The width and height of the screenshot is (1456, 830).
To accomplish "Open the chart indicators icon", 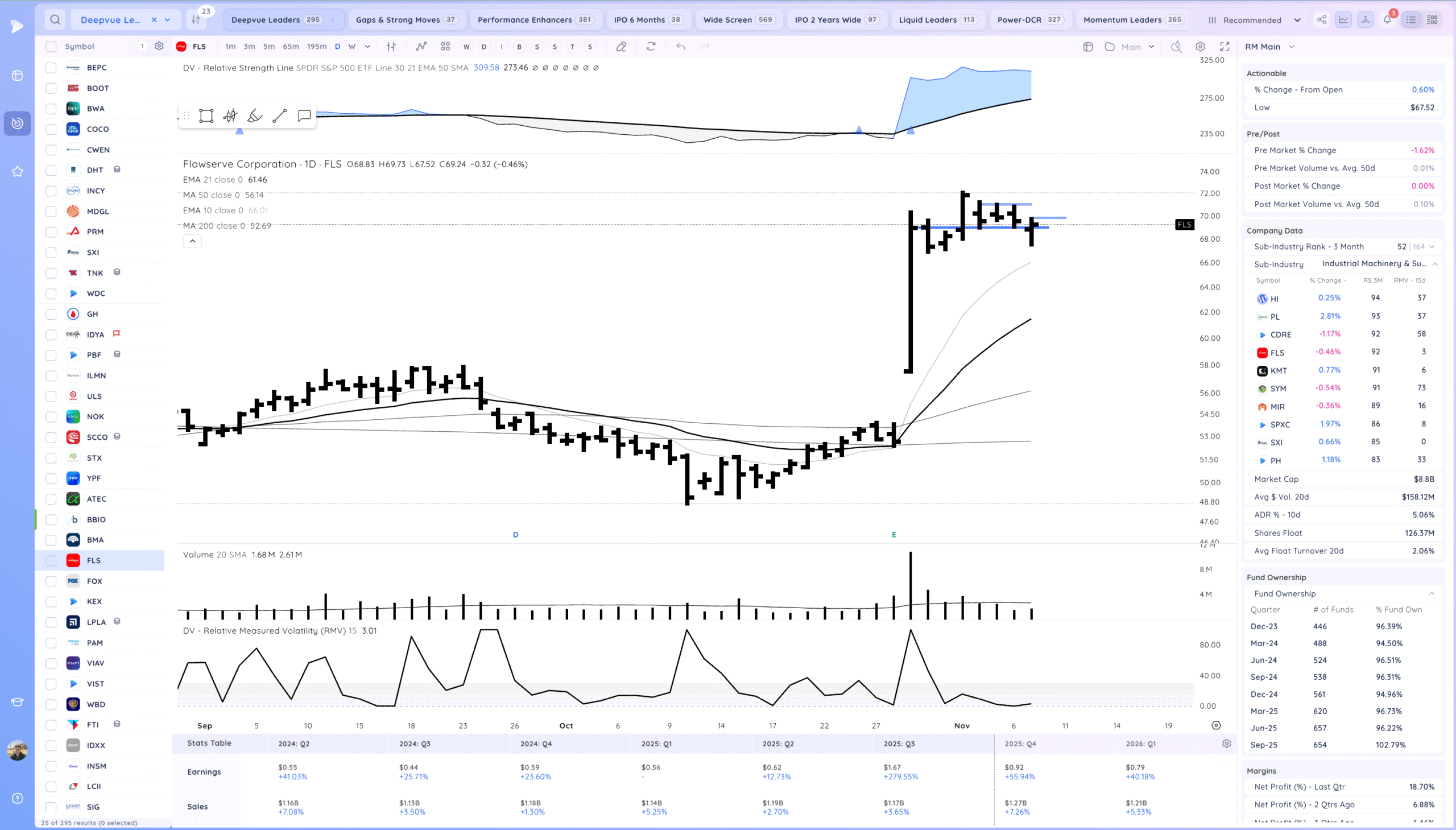I will 421,47.
